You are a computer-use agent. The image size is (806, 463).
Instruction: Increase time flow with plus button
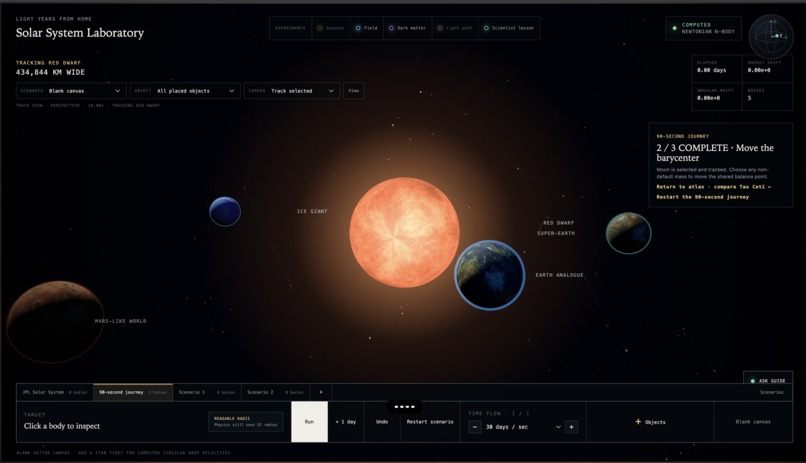click(572, 427)
